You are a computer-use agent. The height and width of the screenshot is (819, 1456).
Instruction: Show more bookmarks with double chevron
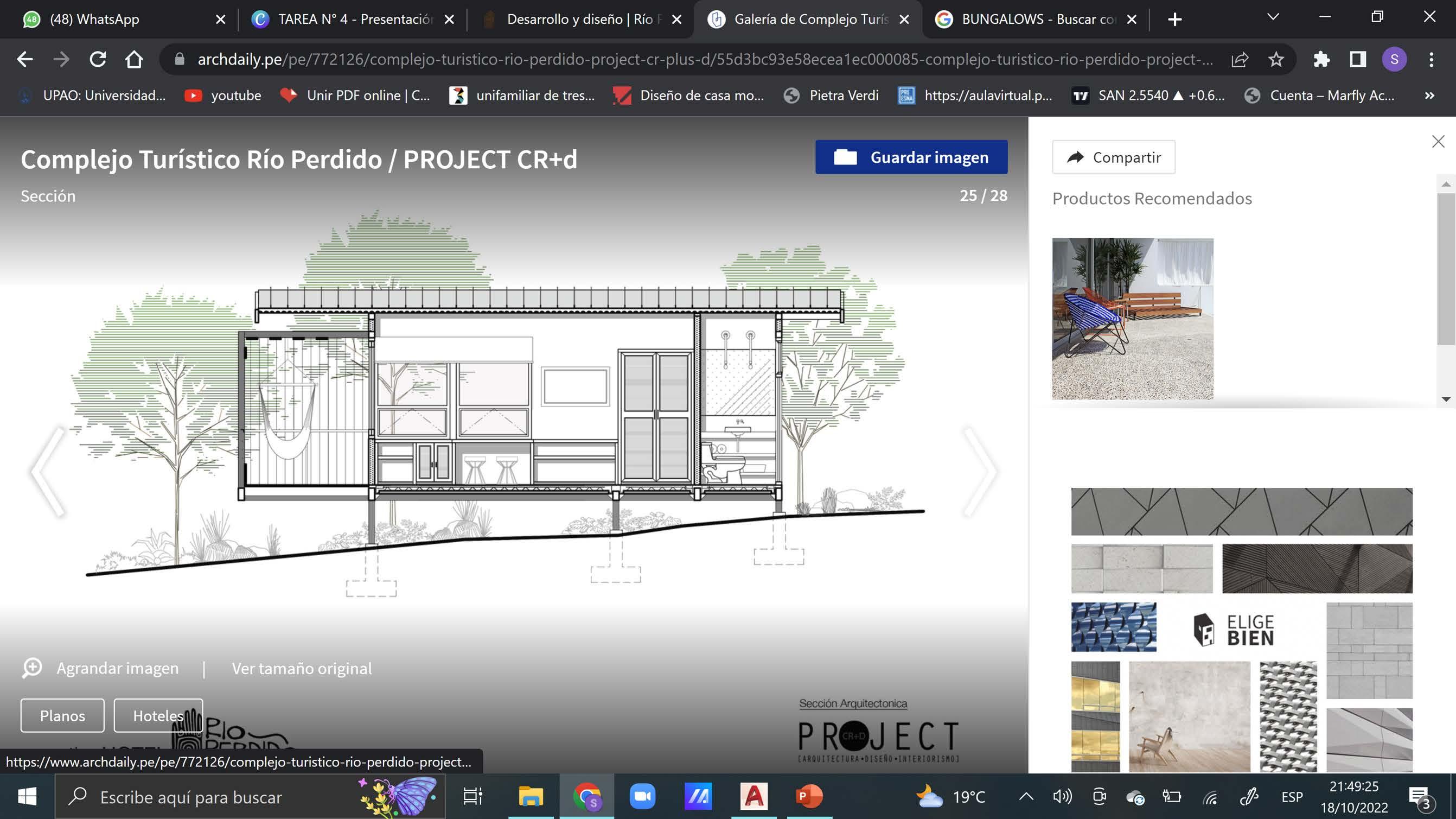(1429, 96)
